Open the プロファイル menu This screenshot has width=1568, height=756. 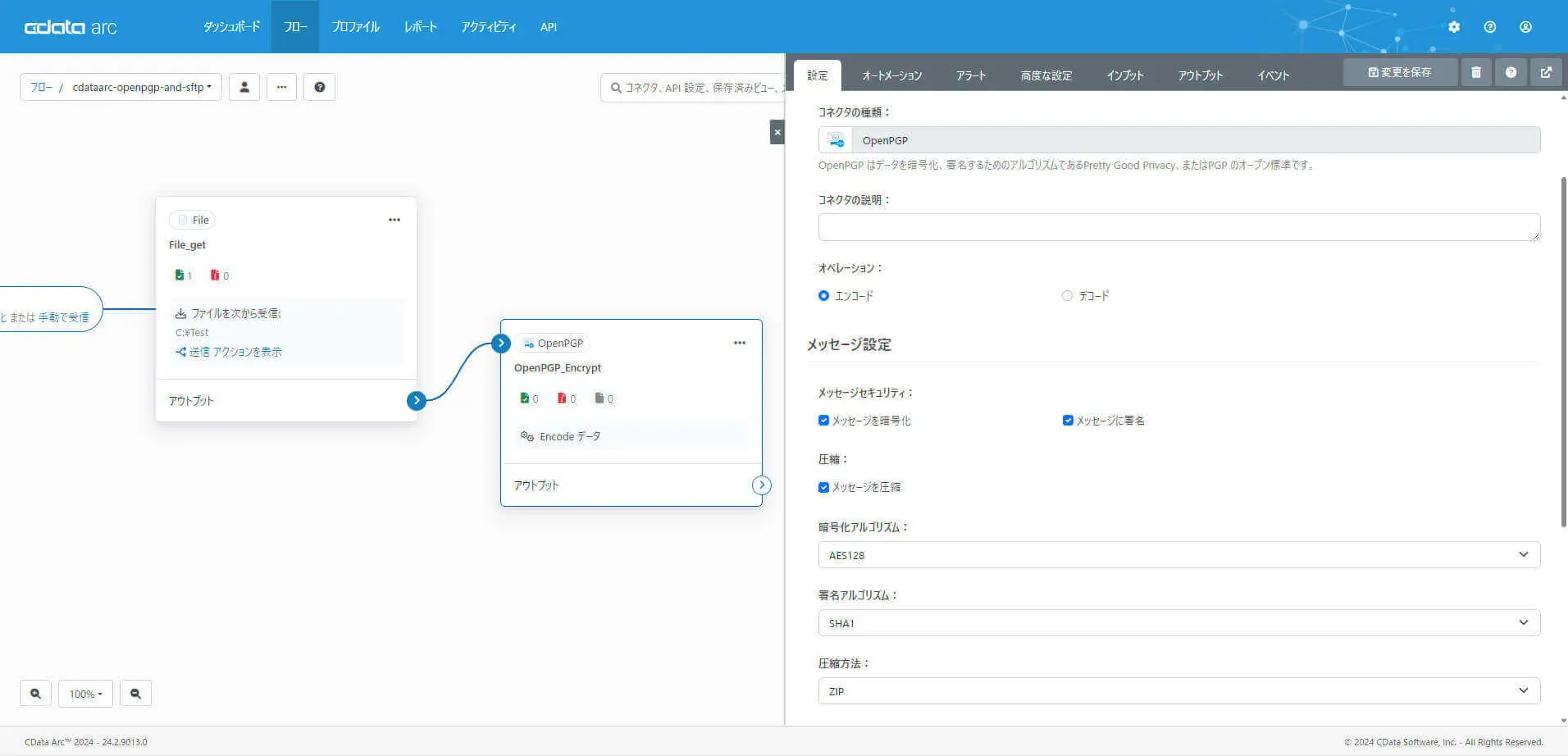click(355, 27)
